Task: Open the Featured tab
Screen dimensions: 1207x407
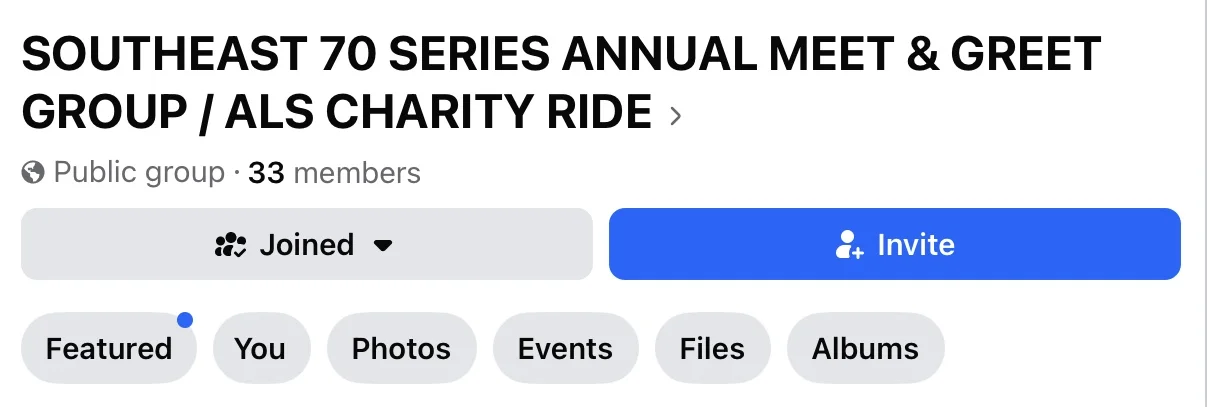Action: (108, 348)
